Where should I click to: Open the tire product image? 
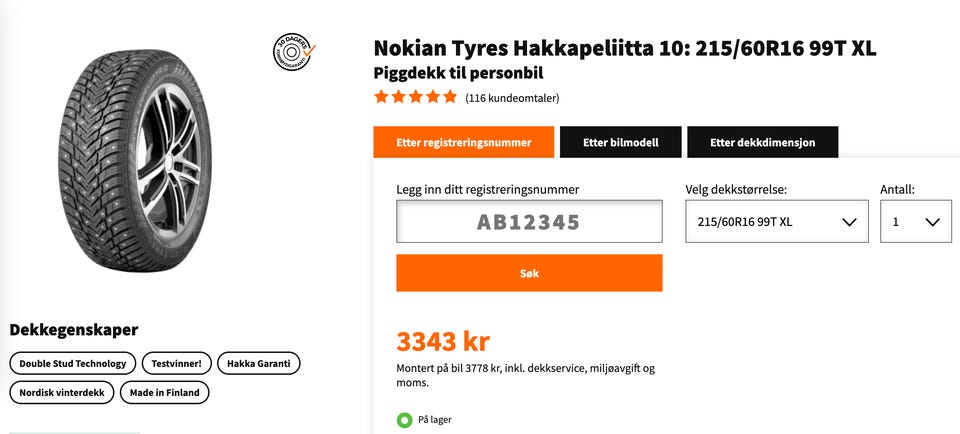(x=135, y=161)
